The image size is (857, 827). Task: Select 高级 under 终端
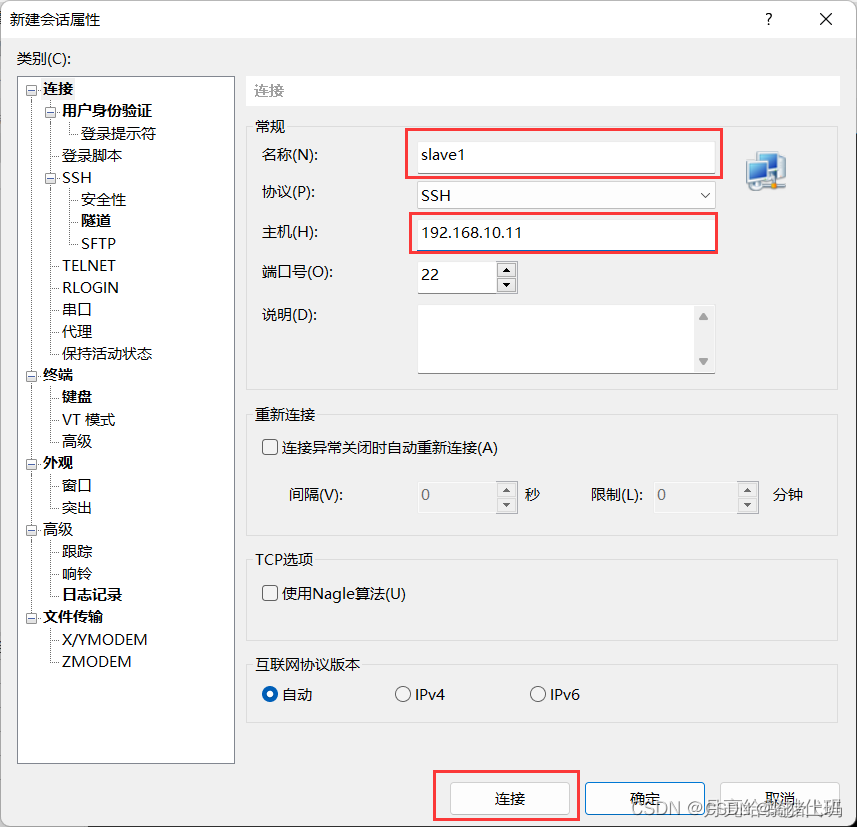click(x=77, y=442)
